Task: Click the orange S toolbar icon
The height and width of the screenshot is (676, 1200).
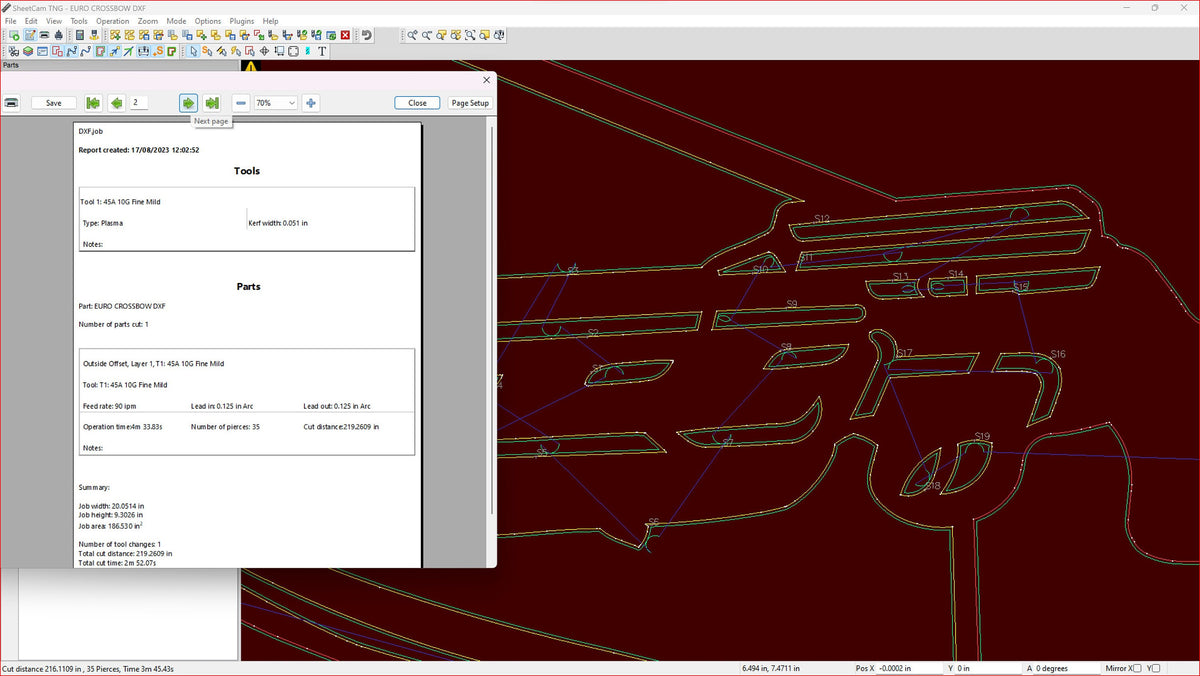Action: coord(158,51)
